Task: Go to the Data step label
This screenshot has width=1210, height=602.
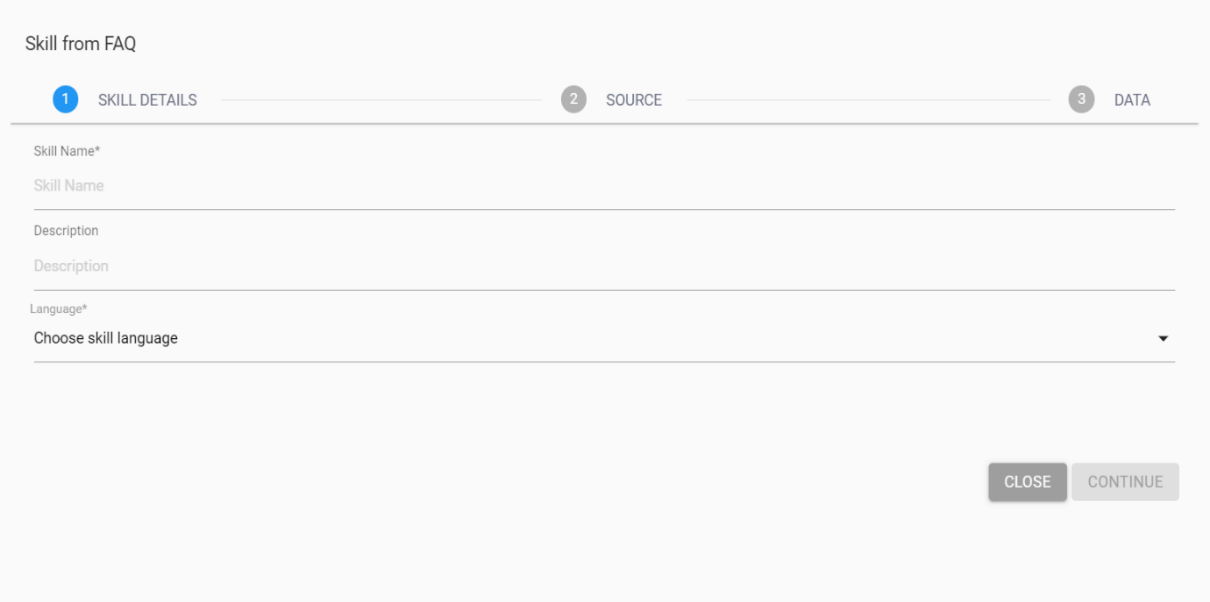Action: (x=1132, y=100)
